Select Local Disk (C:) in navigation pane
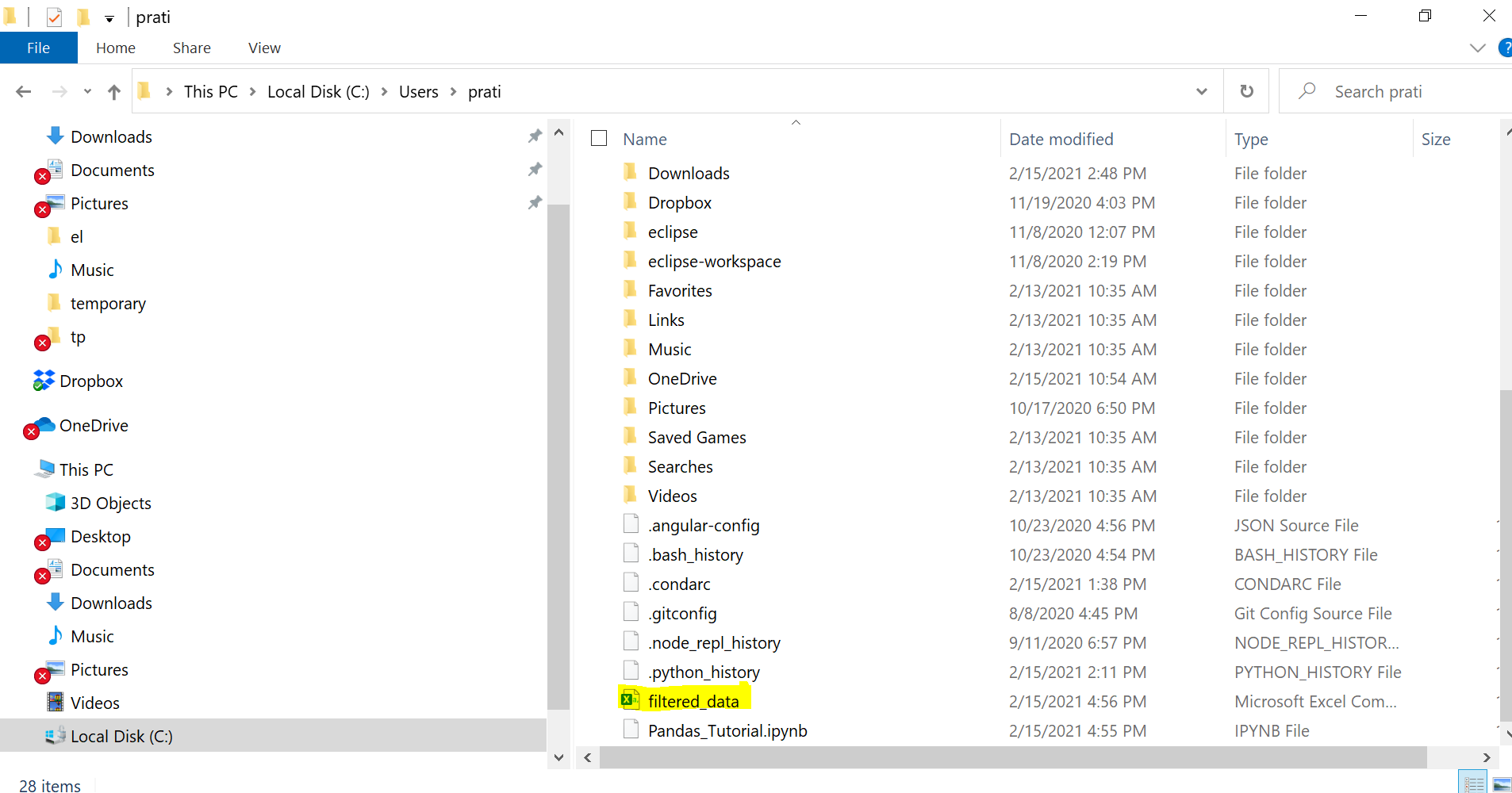The width and height of the screenshot is (1512, 793). tap(273, 736)
